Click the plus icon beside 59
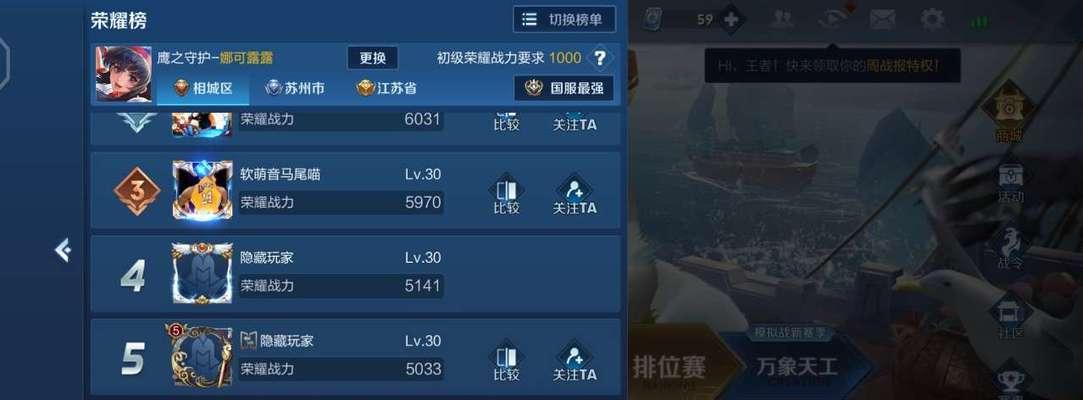This screenshot has width=1083, height=400. tap(731, 19)
